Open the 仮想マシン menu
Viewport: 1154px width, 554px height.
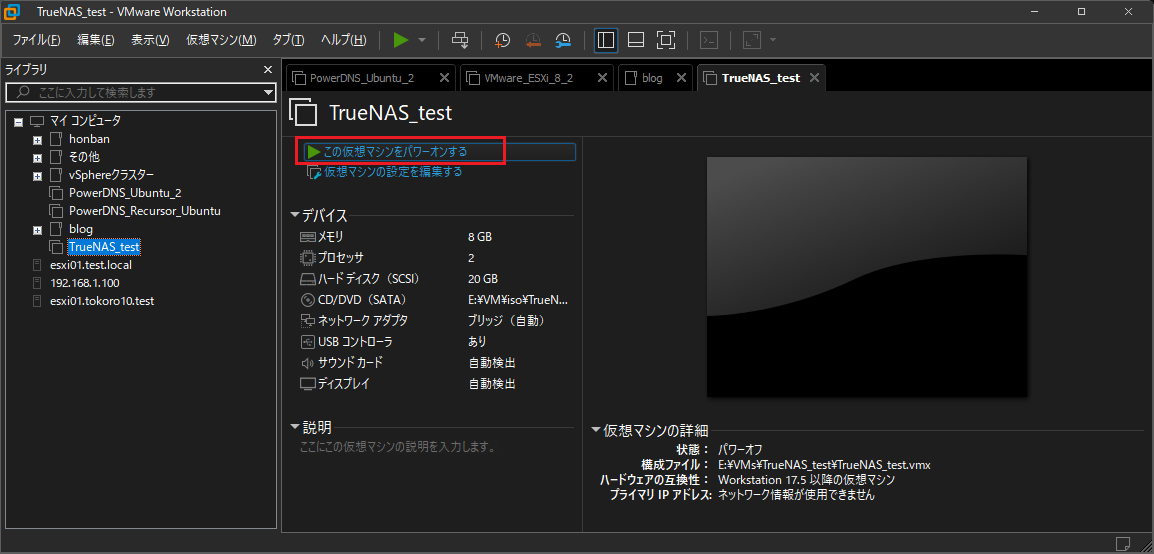(x=222, y=40)
